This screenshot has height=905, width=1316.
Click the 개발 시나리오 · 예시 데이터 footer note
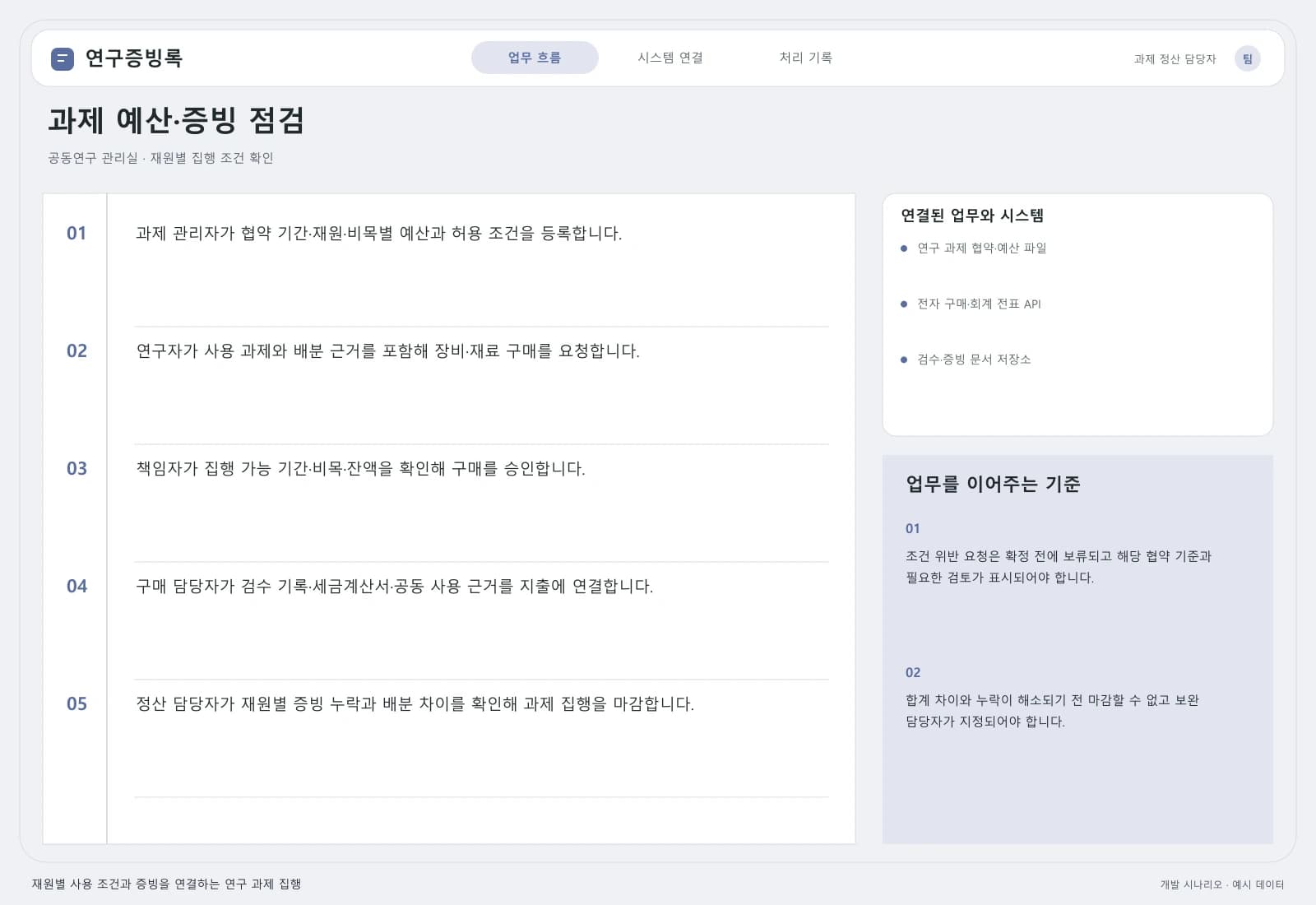click(1222, 884)
